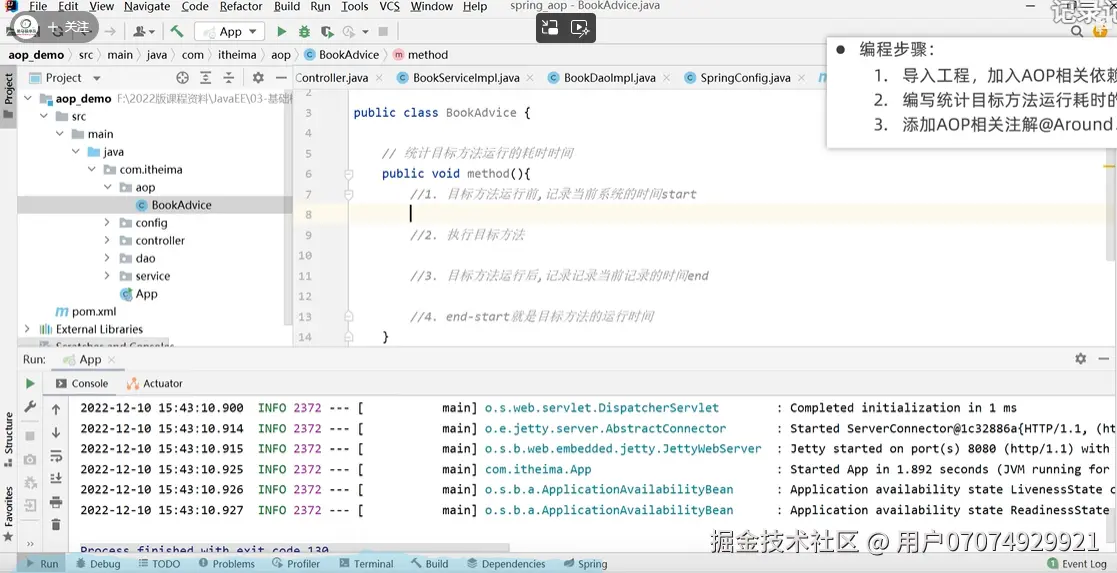Toggle the Project side tool window button
Screen dimensions: 1117x573
tap(9, 95)
